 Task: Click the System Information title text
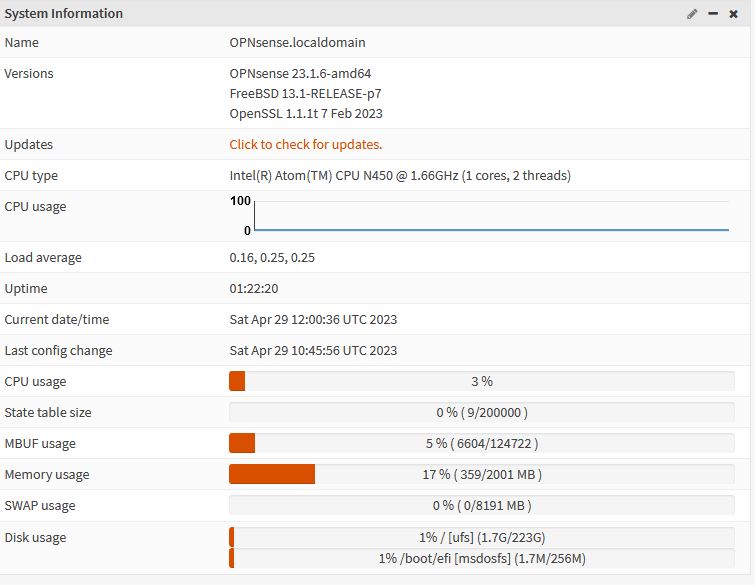[x=64, y=13]
